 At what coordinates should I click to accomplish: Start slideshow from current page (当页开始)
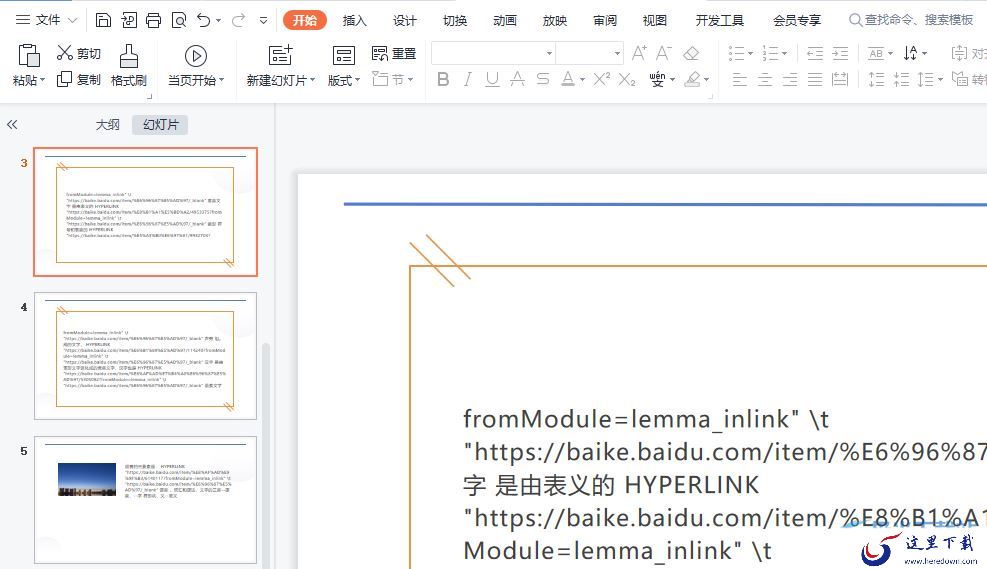coord(196,65)
